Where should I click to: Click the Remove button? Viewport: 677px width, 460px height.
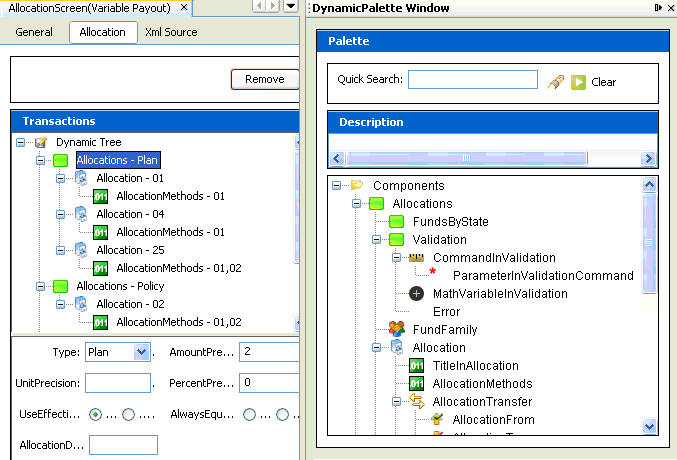pyautogui.click(x=265, y=79)
